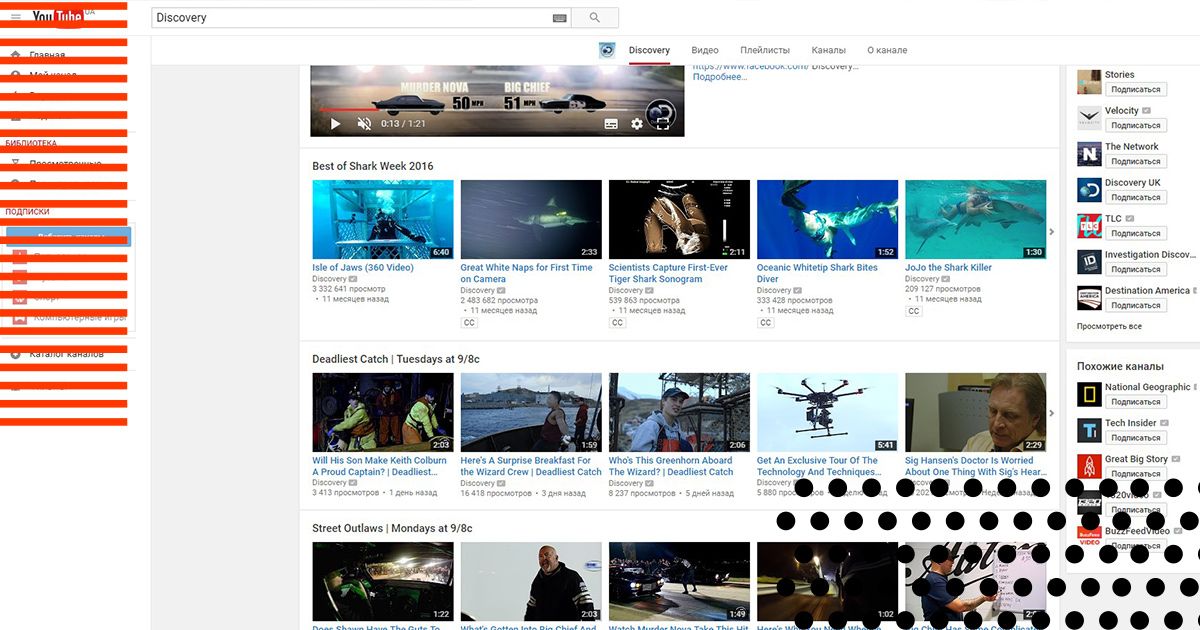Image resolution: width=1200 pixels, height=630 pixels.
Task: Open Isle of Jaws video thumbnail
Action: click(x=383, y=220)
